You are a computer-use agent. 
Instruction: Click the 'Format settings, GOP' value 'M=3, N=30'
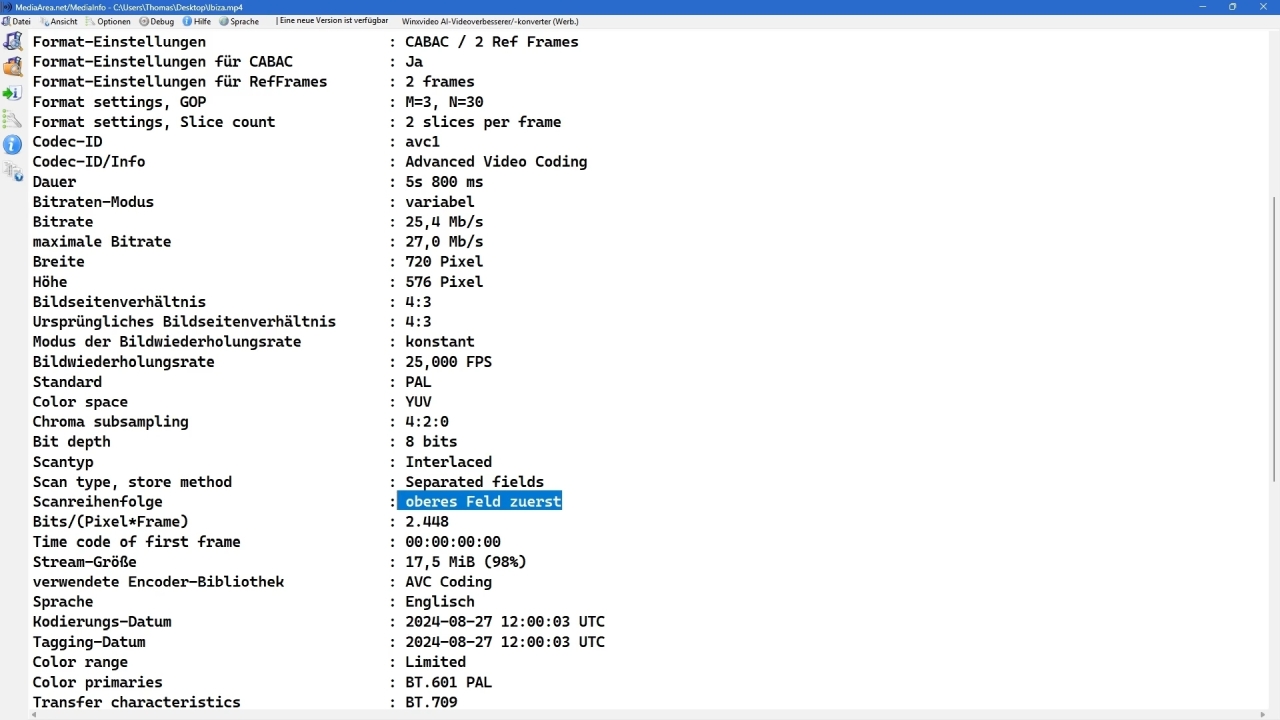pyautogui.click(x=444, y=102)
